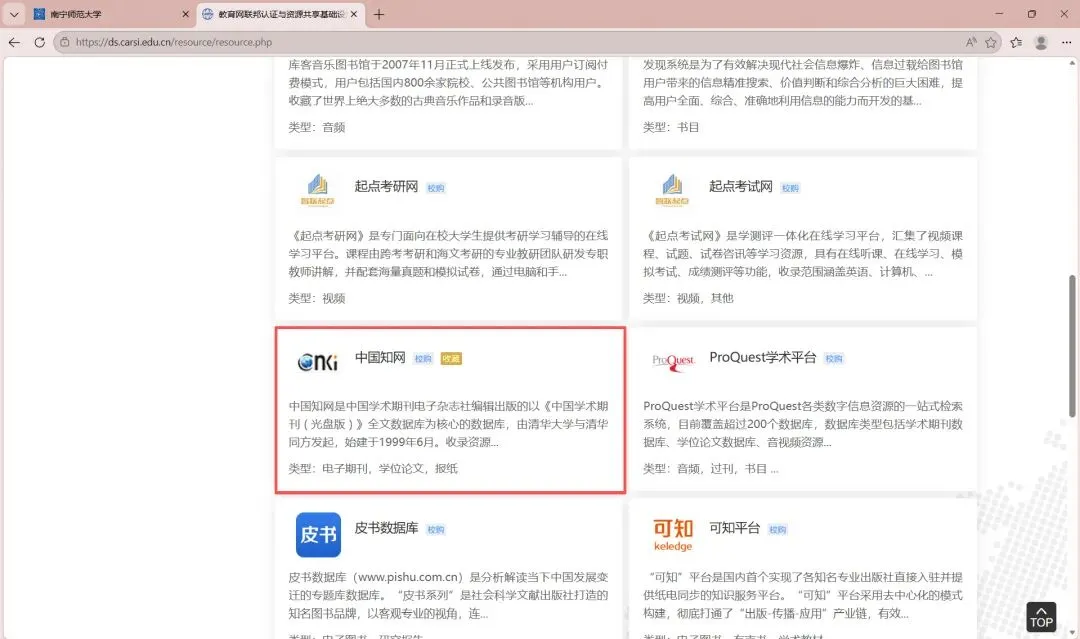Click the 起点考研网 logo
Image resolution: width=1080 pixels, height=639 pixels.
click(x=318, y=190)
